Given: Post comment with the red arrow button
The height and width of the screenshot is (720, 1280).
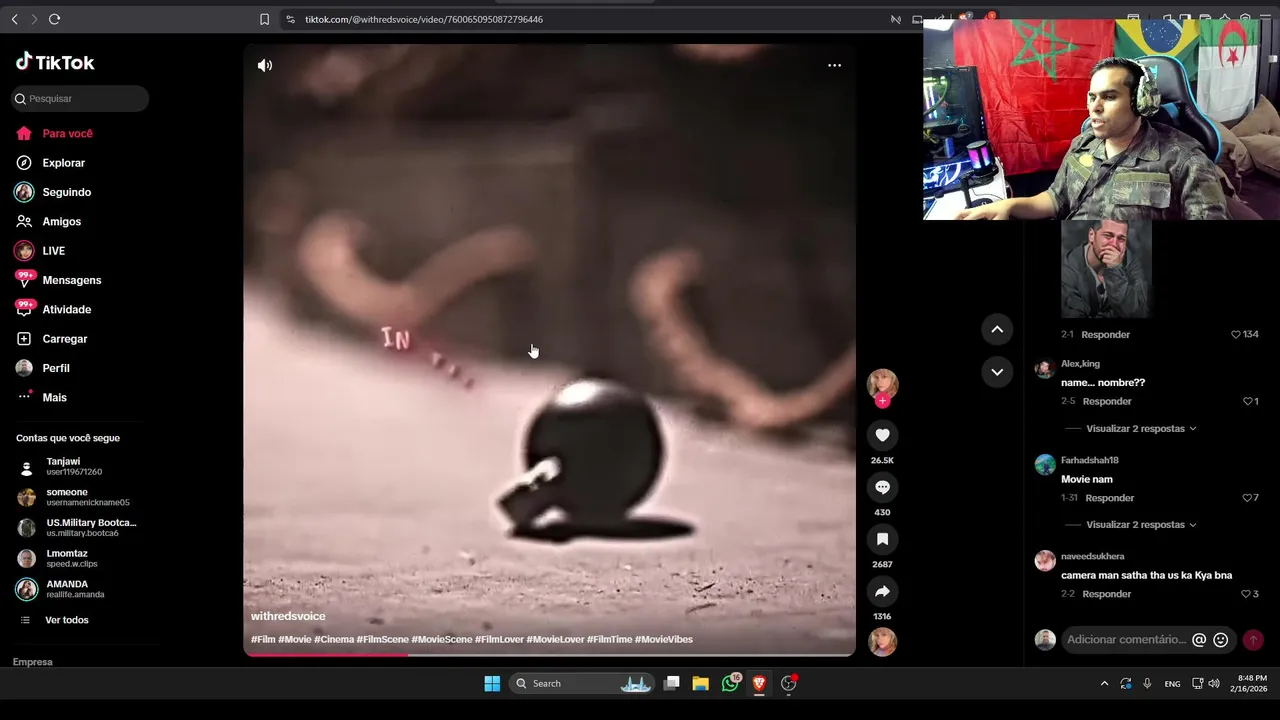Looking at the screenshot, I should coord(1253,640).
